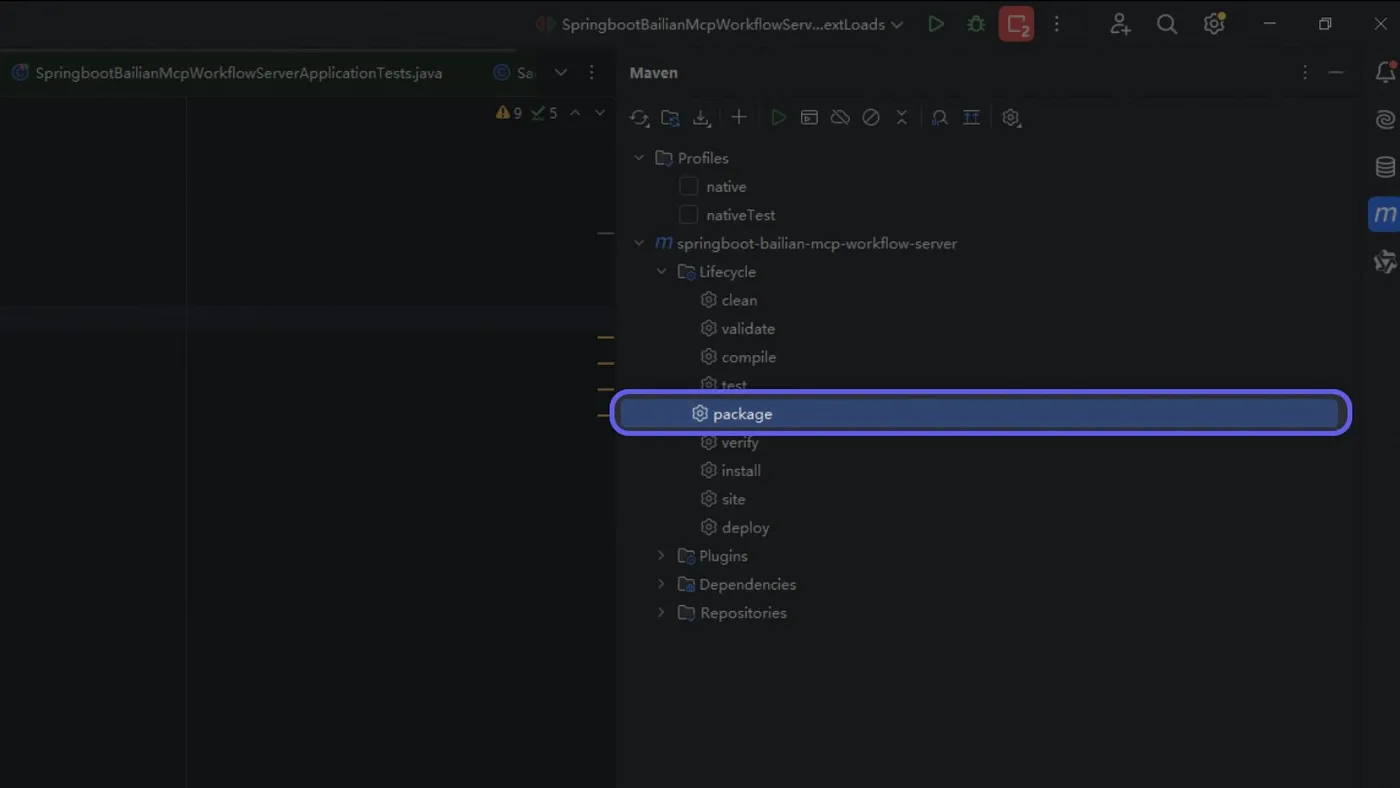Jump to previous highlighted error arrow
The image size is (1400, 788).
click(575, 113)
